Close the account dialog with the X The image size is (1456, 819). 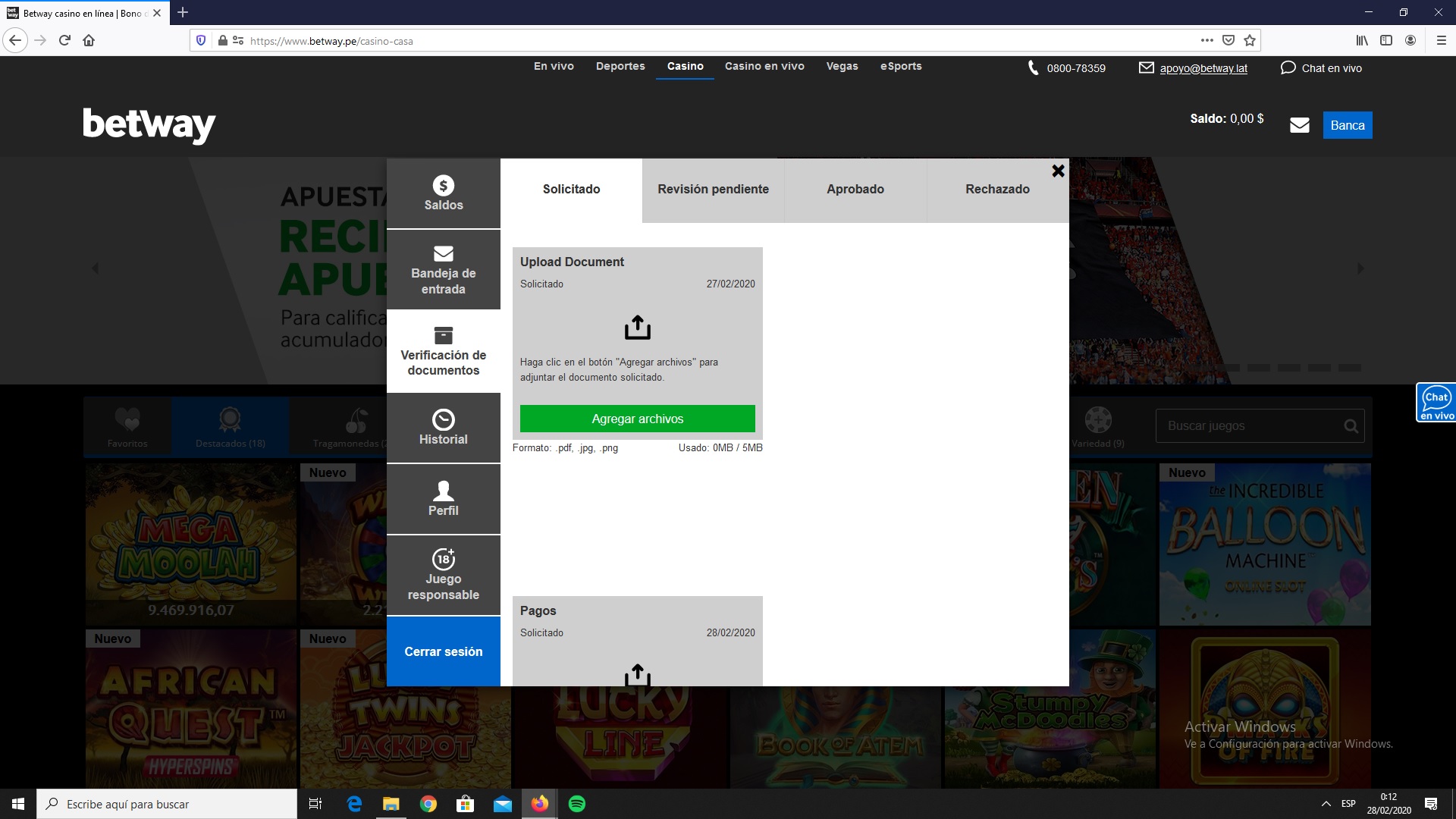coord(1058,171)
